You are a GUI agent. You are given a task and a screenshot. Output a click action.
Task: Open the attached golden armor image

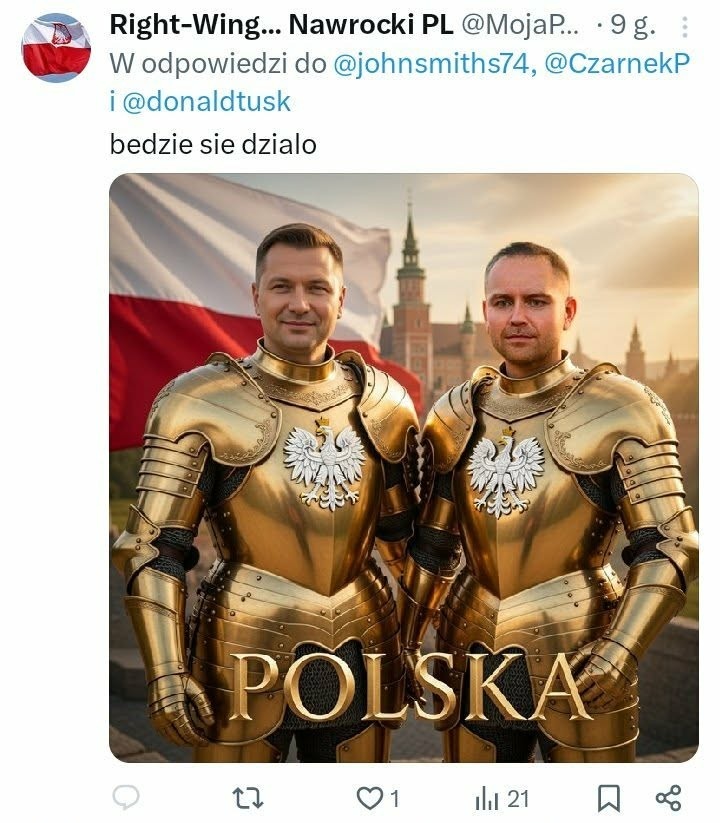(x=404, y=468)
